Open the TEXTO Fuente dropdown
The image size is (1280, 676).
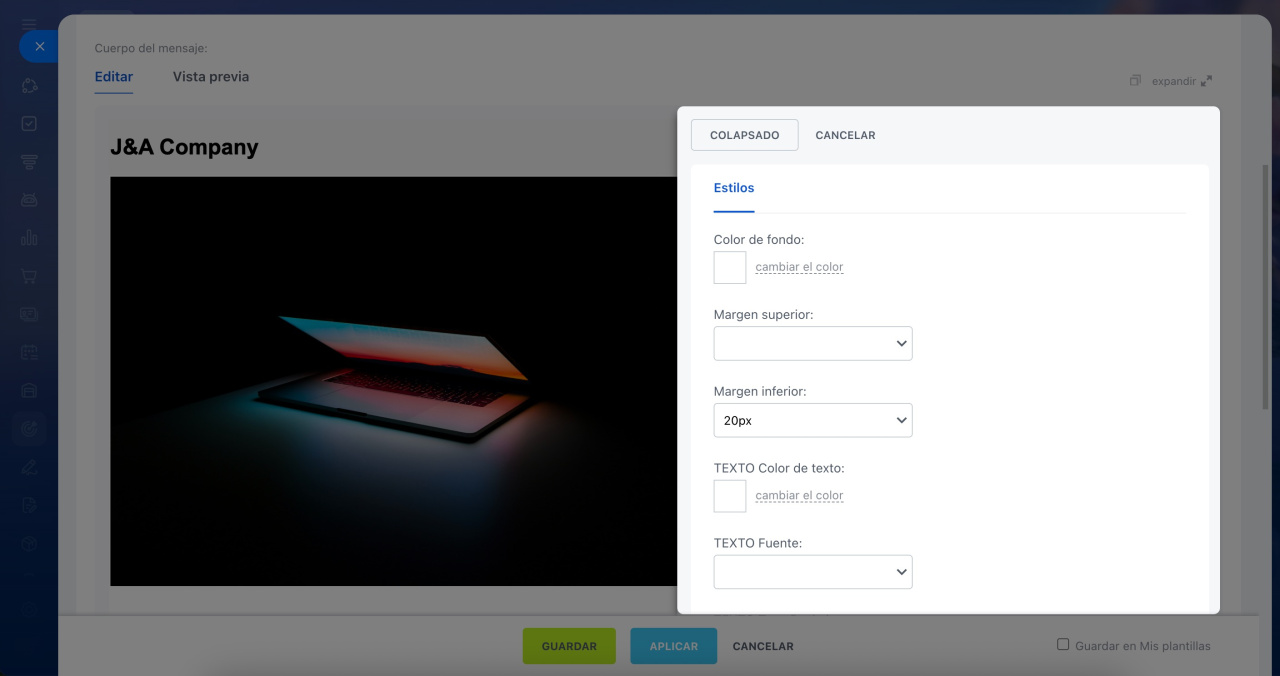tap(813, 572)
